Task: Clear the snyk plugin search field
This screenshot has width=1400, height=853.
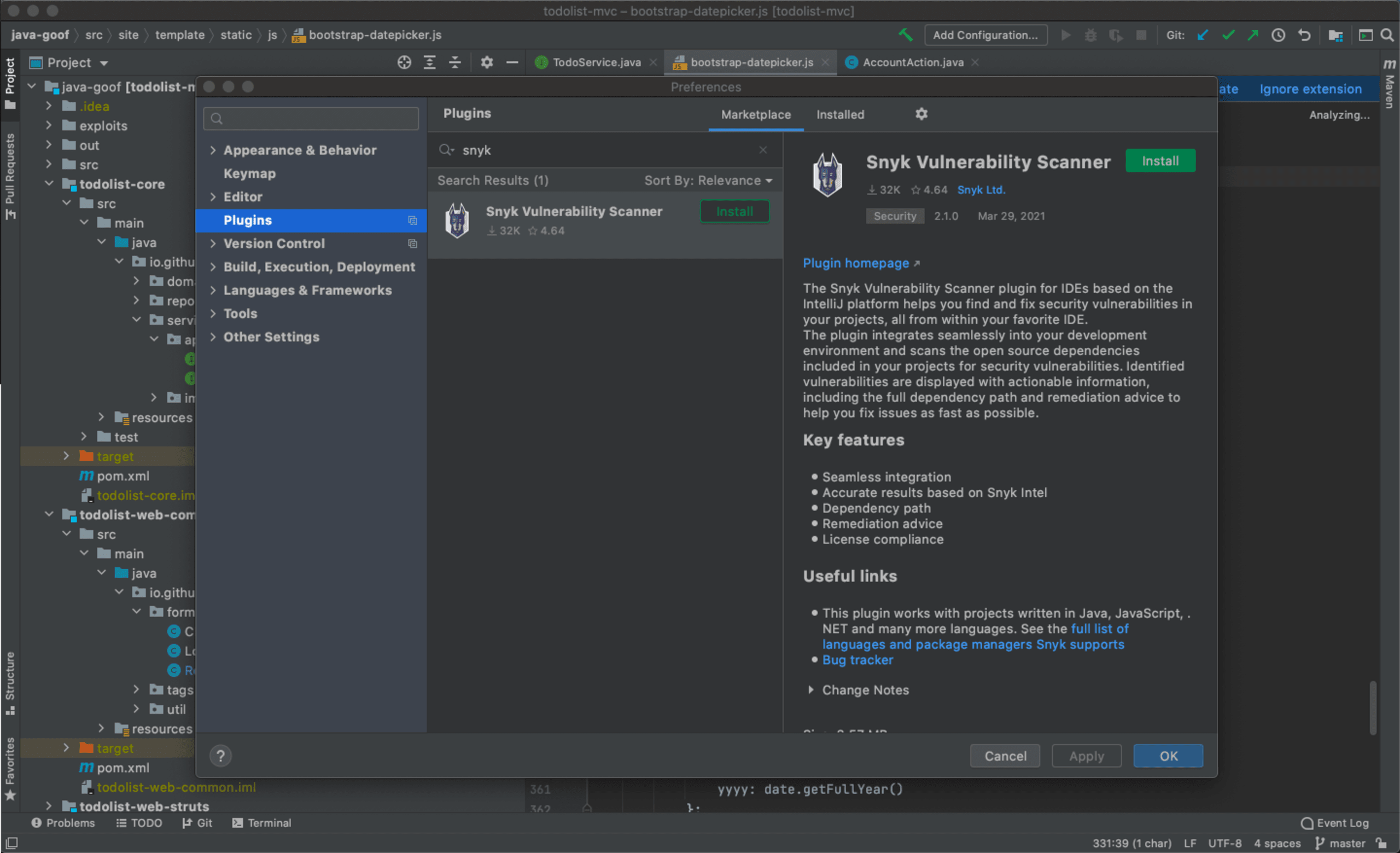Action: pos(763,149)
